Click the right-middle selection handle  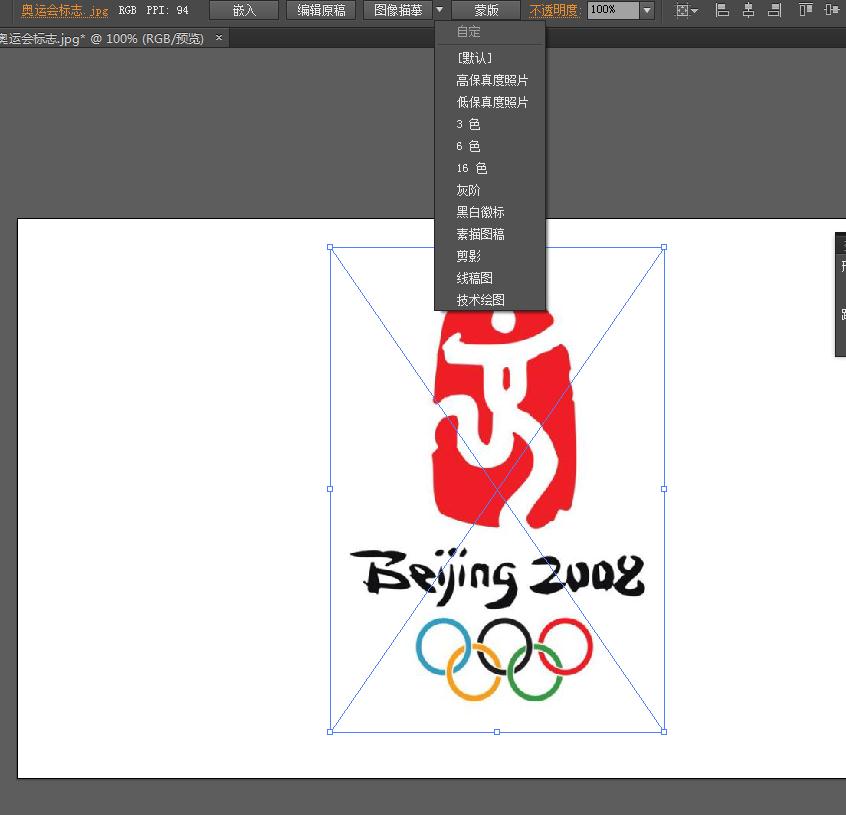point(664,489)
